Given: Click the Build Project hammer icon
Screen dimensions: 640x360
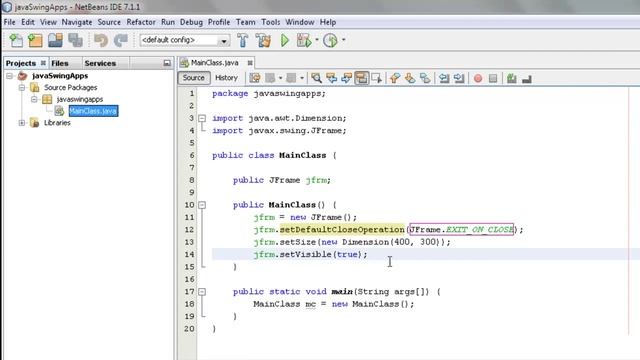Looking at the screenshot, I should pyautogui.click(x=243, y=40).
